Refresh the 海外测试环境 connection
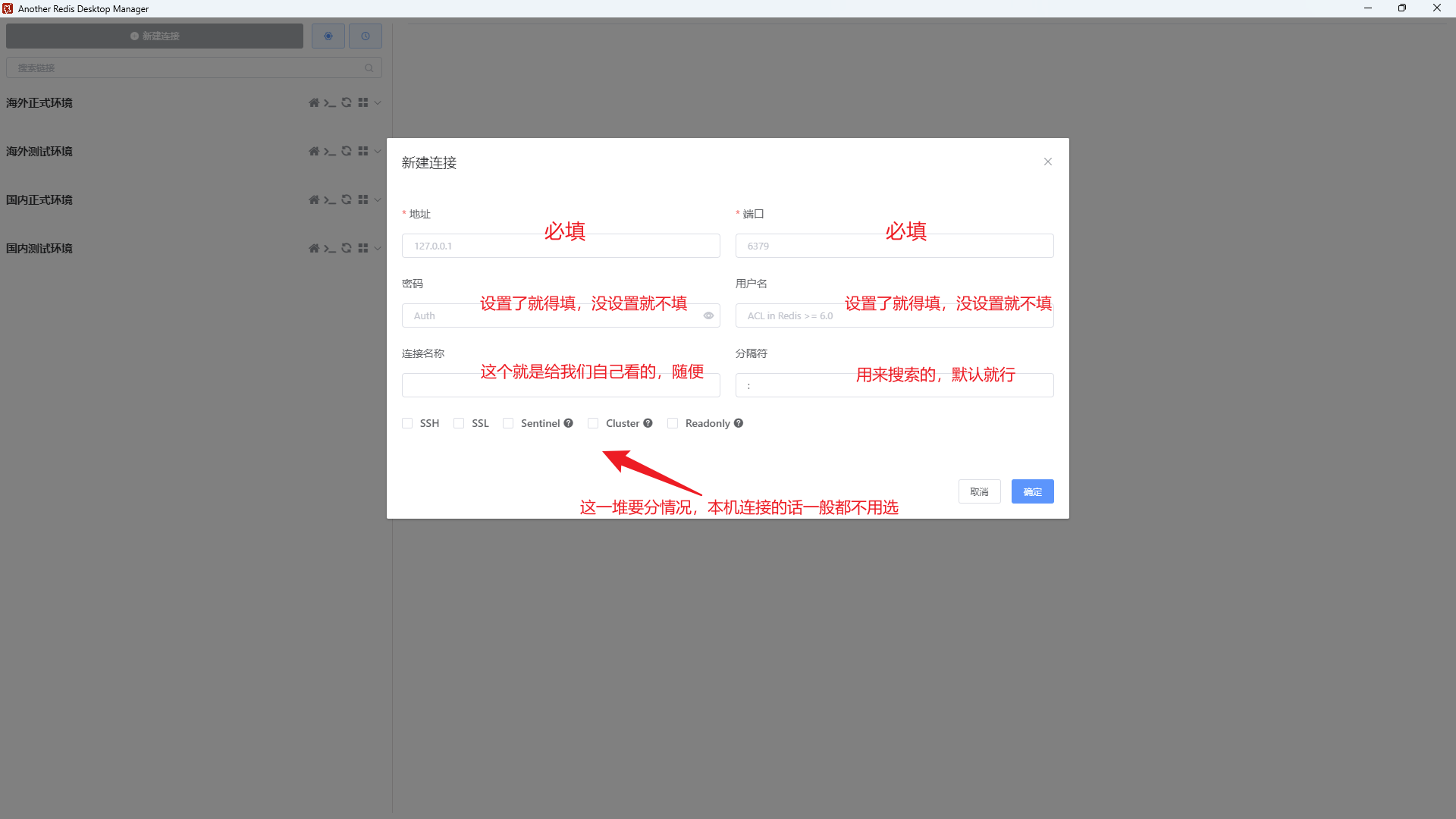1456x819 pixels. tap(347, 151)
